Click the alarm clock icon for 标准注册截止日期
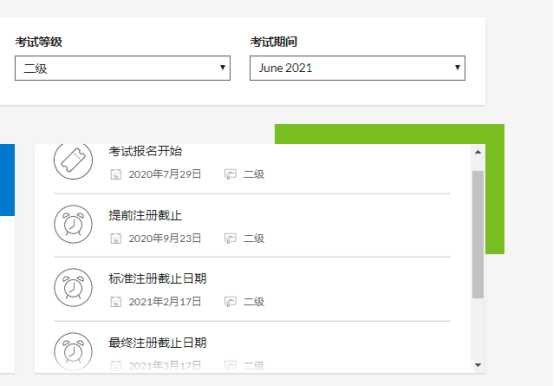 click(73, 287)
